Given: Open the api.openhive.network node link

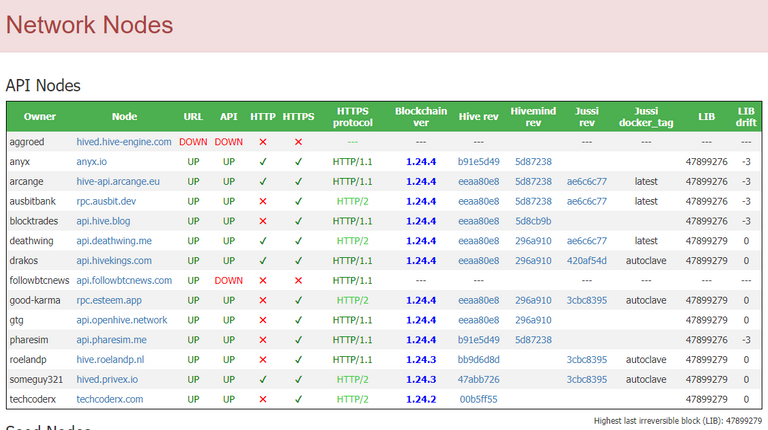Looking at the screenshot, I should [x=122, y=320].
